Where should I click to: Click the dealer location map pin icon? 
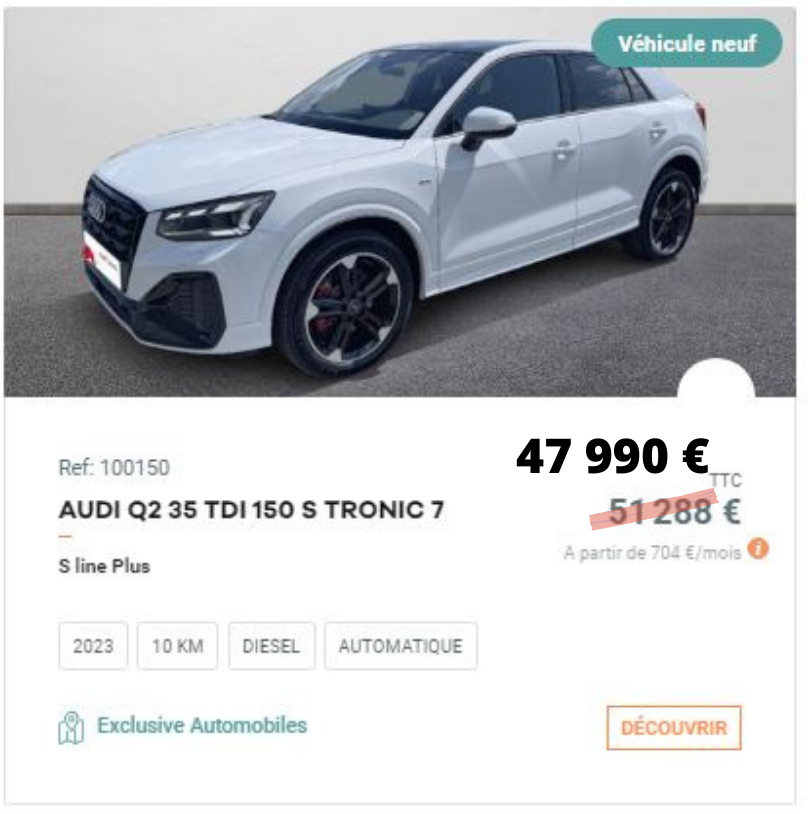pos(71,727)
